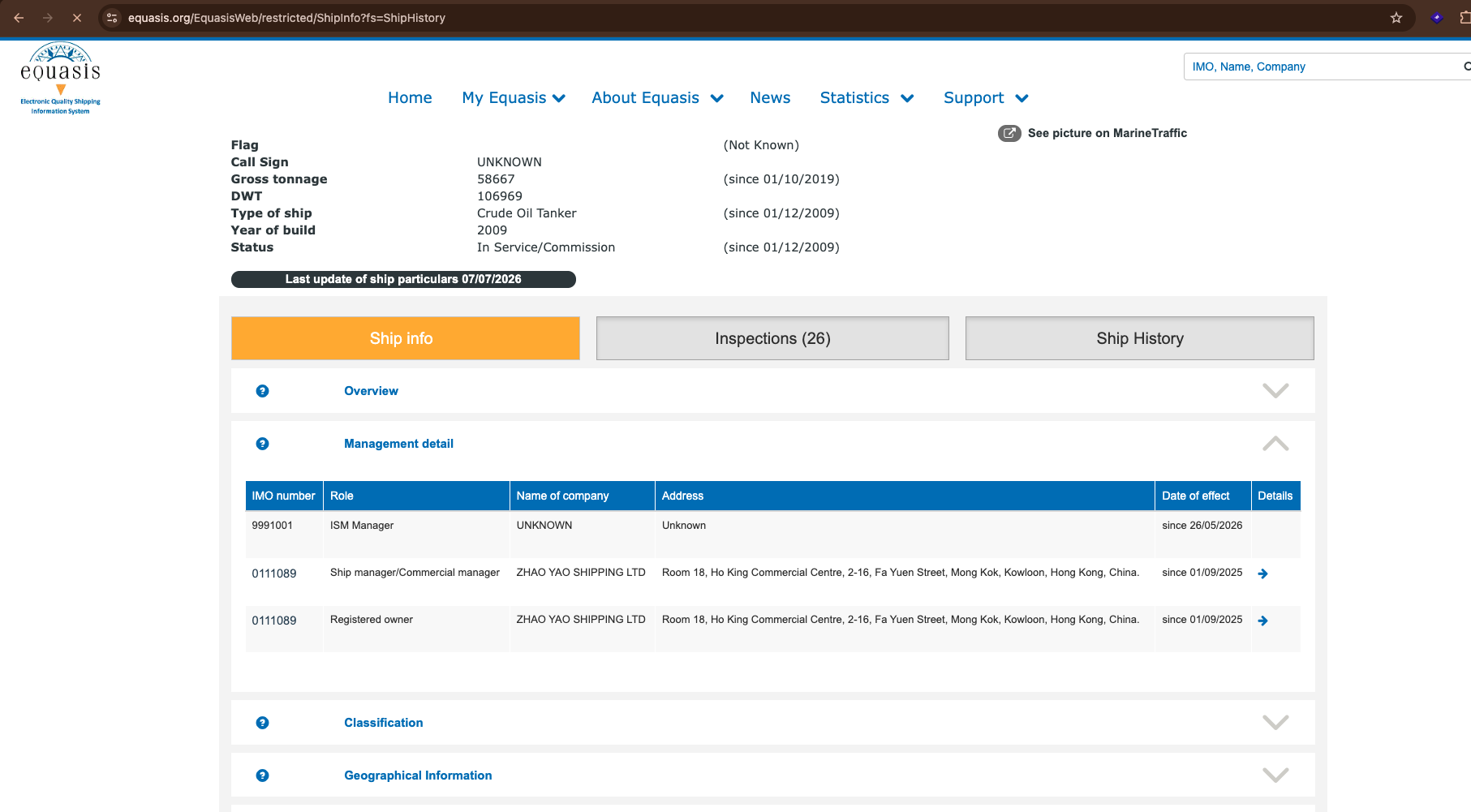Select the Call Sign value UNKNOWN
Screen dimensions: 1471x812
pos(510,162)
